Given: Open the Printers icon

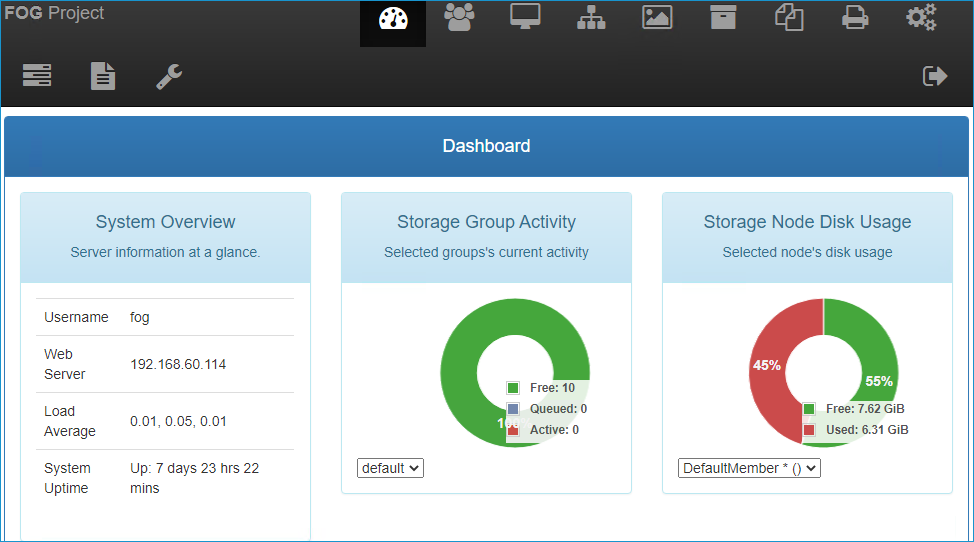Looking at the screenshot, I should pyautogui.click(x=855, y=18).
